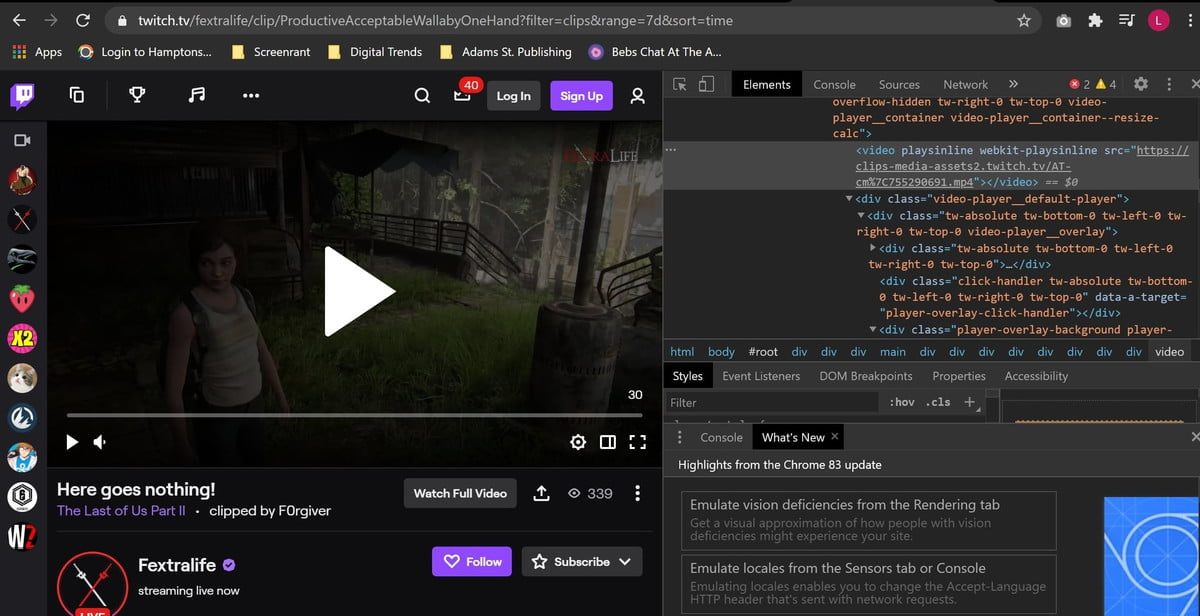Expand the video-player__default-player div node
1200x616 pixels.
(x=849, y=198)
